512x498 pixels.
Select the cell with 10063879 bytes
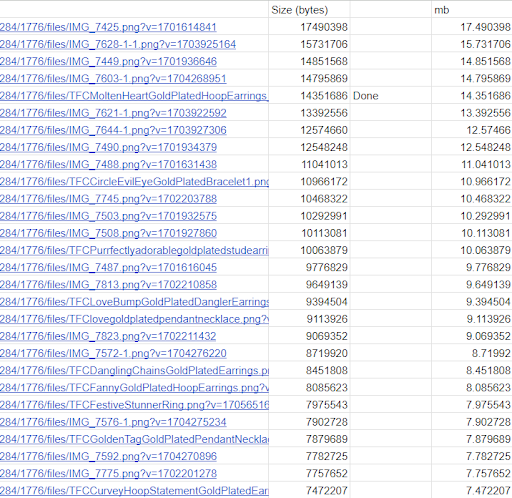coord(309,250)
